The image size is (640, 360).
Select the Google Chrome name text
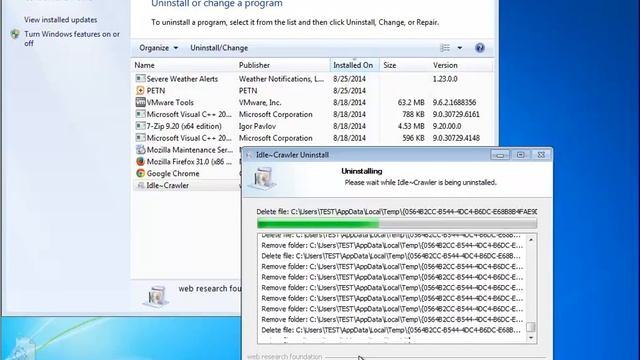point(173,173)
